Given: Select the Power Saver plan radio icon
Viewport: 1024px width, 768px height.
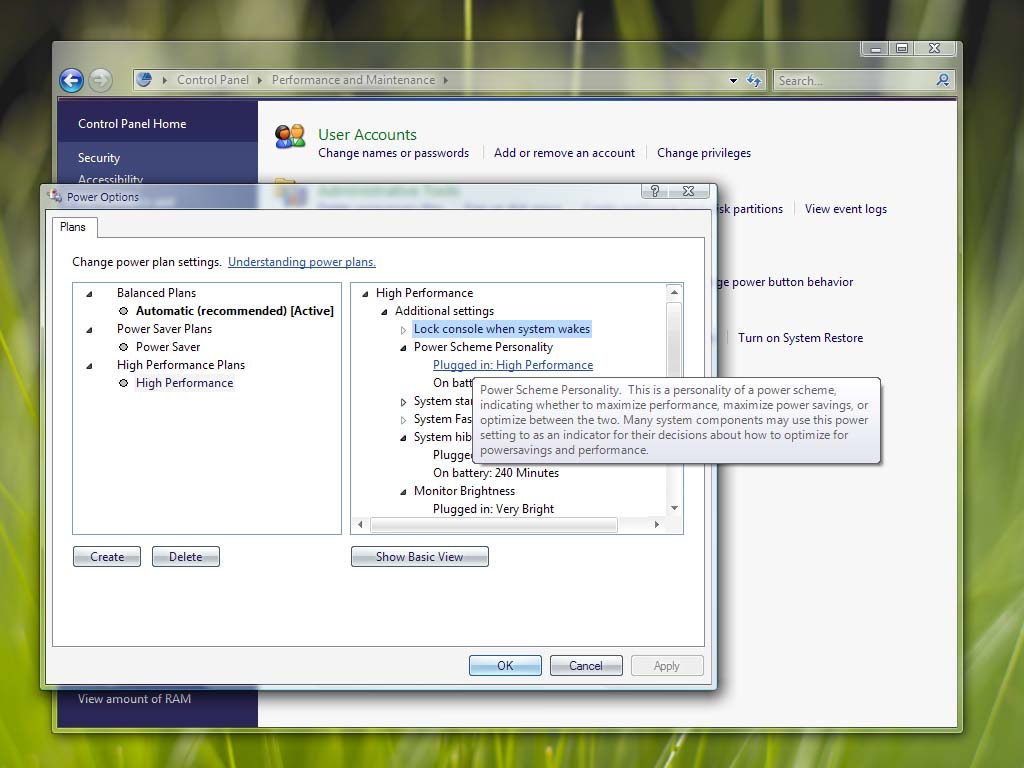Looking at the screenshot, I should pos(123,347).
